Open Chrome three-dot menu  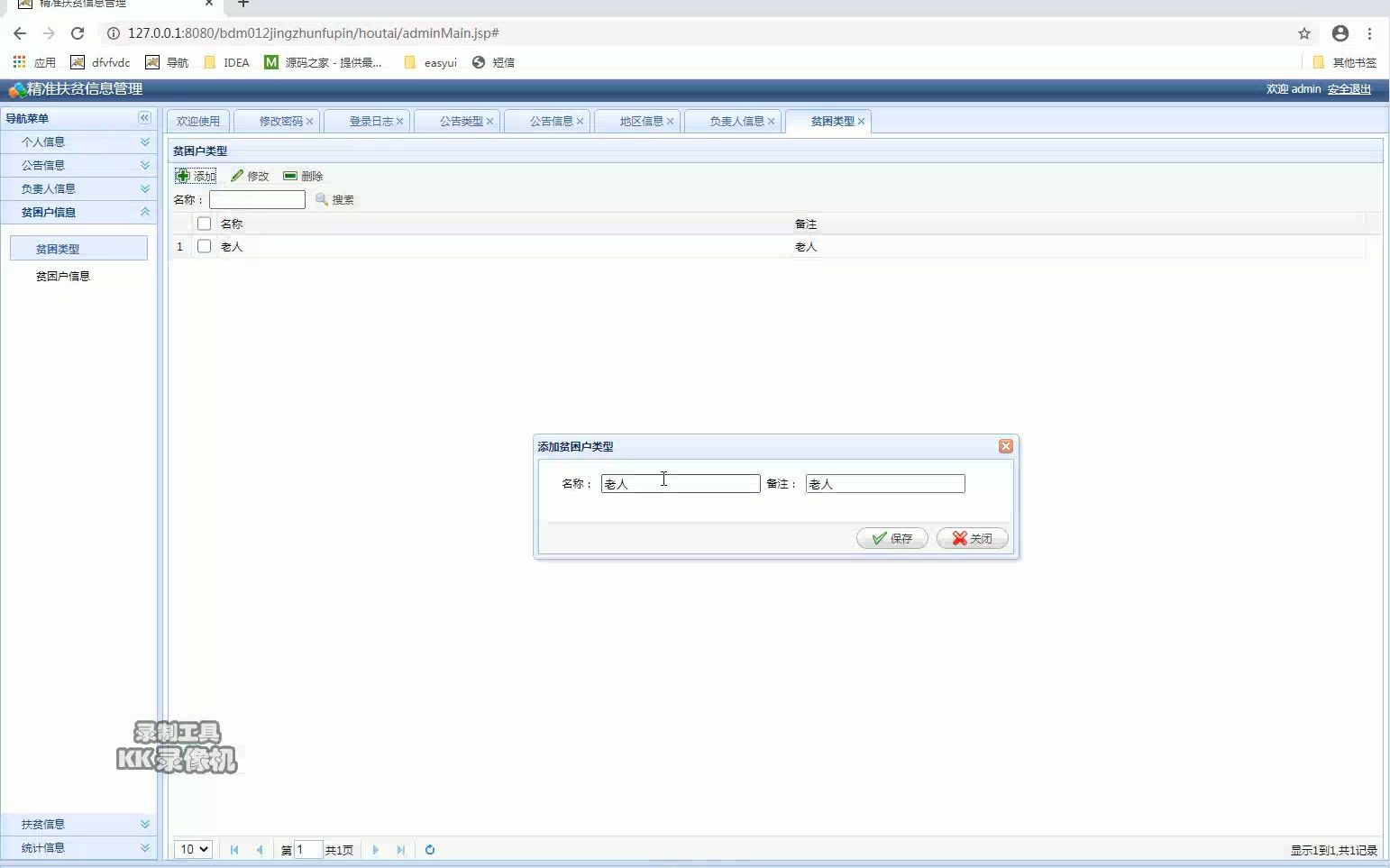(1369, 33)
